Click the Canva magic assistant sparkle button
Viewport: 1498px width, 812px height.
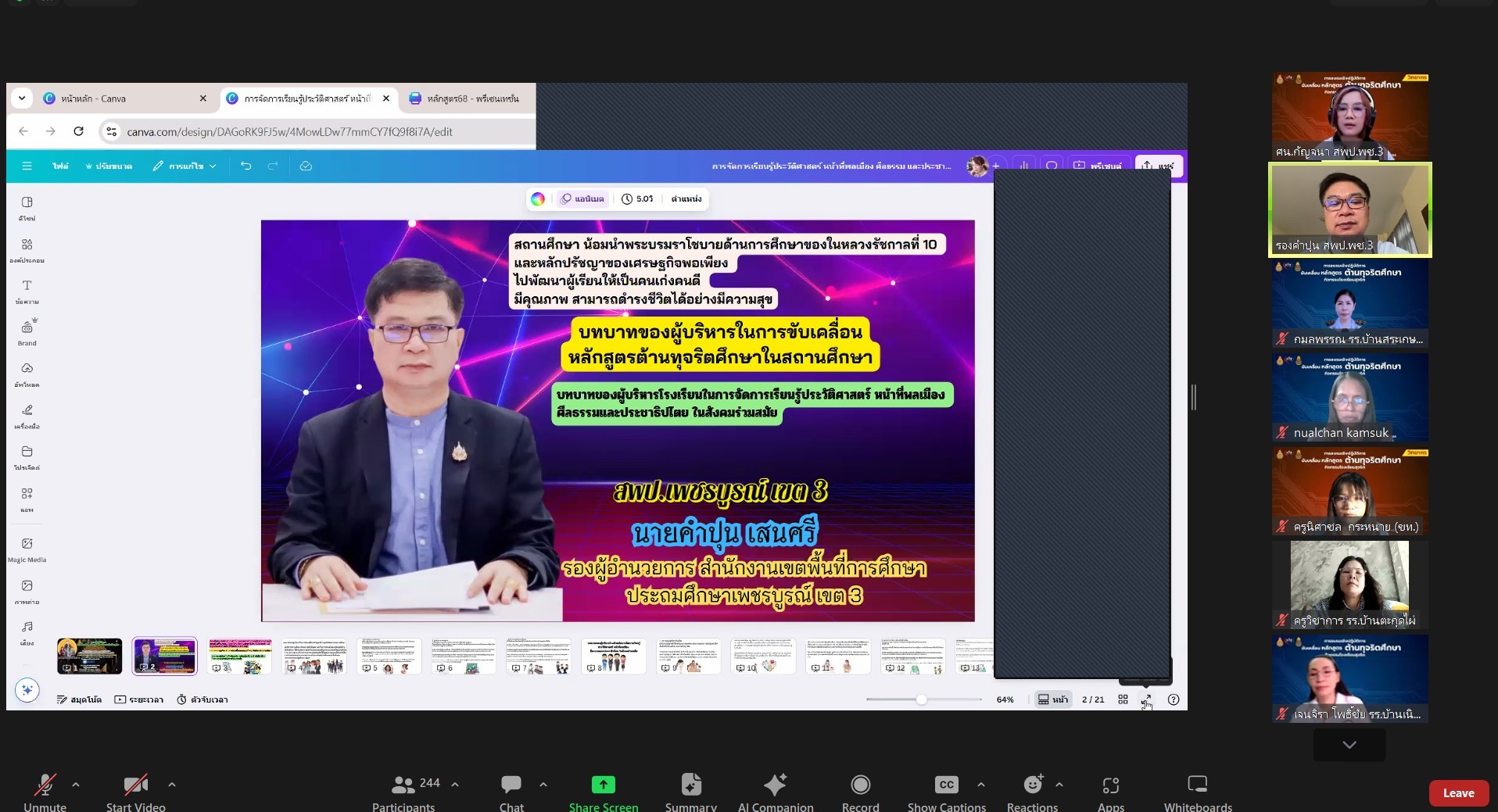pos(27,690)
